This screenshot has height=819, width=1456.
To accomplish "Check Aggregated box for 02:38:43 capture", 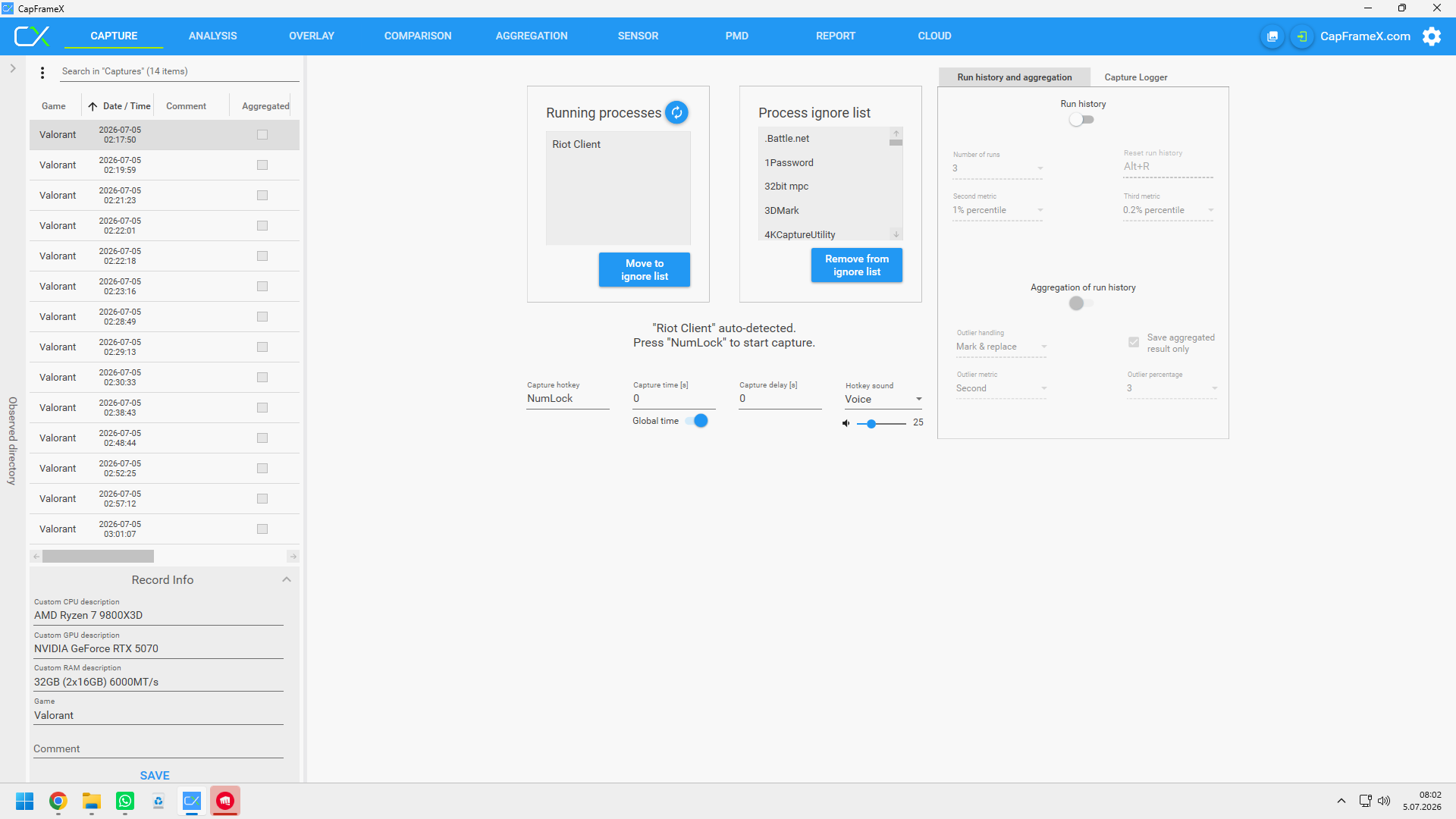I will (262, 408).
